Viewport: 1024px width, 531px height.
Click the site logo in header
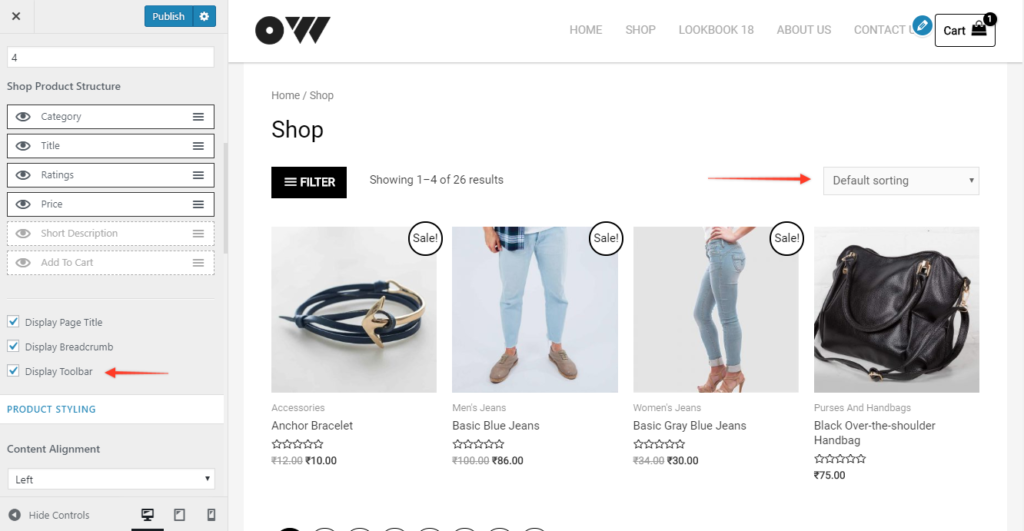(x=293, y=30)
